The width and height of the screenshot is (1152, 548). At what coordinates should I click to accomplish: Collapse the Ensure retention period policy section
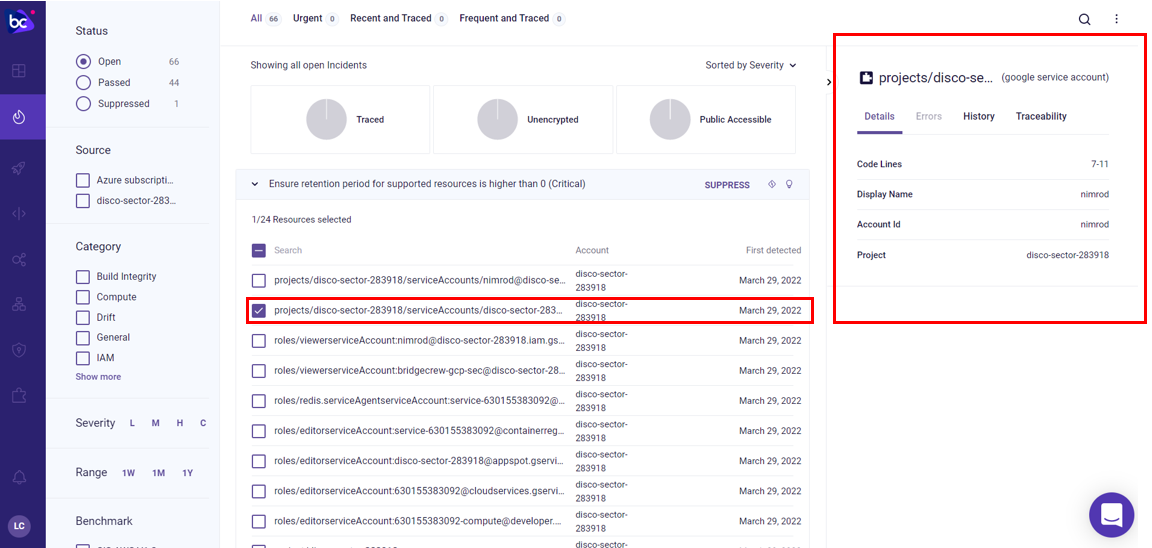coord(255,184)
